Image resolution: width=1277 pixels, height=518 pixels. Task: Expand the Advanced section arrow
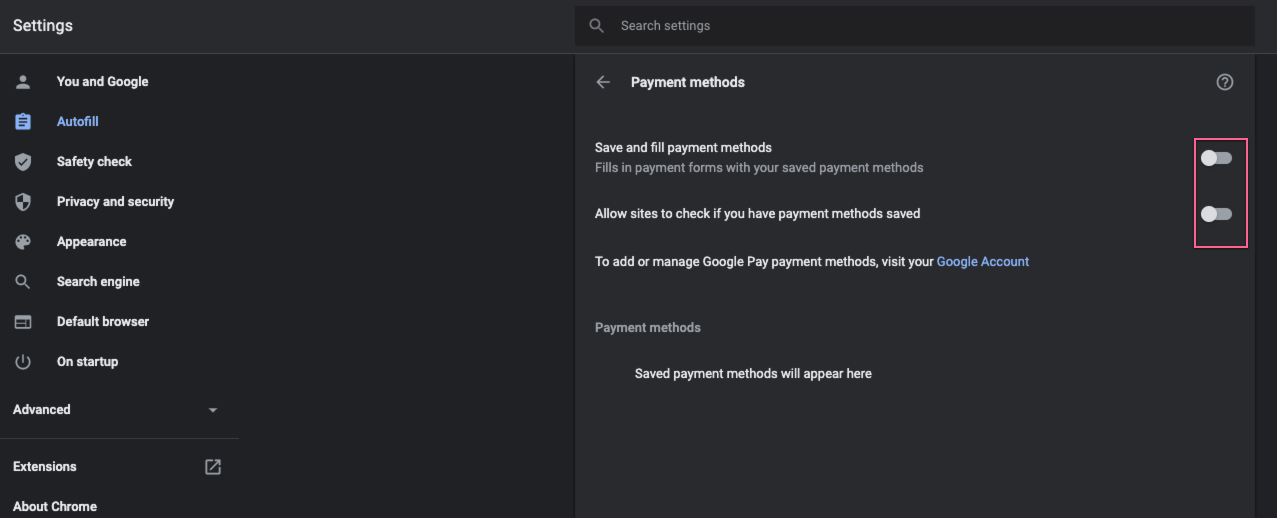[x=212, y=410]
